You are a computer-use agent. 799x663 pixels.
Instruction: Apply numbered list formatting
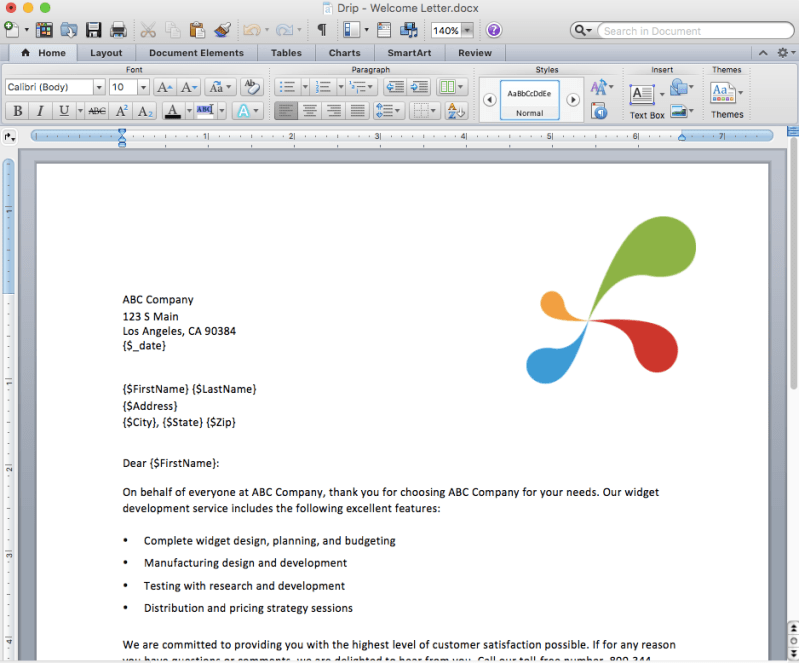pyautogui.click(x=323, y=87)
